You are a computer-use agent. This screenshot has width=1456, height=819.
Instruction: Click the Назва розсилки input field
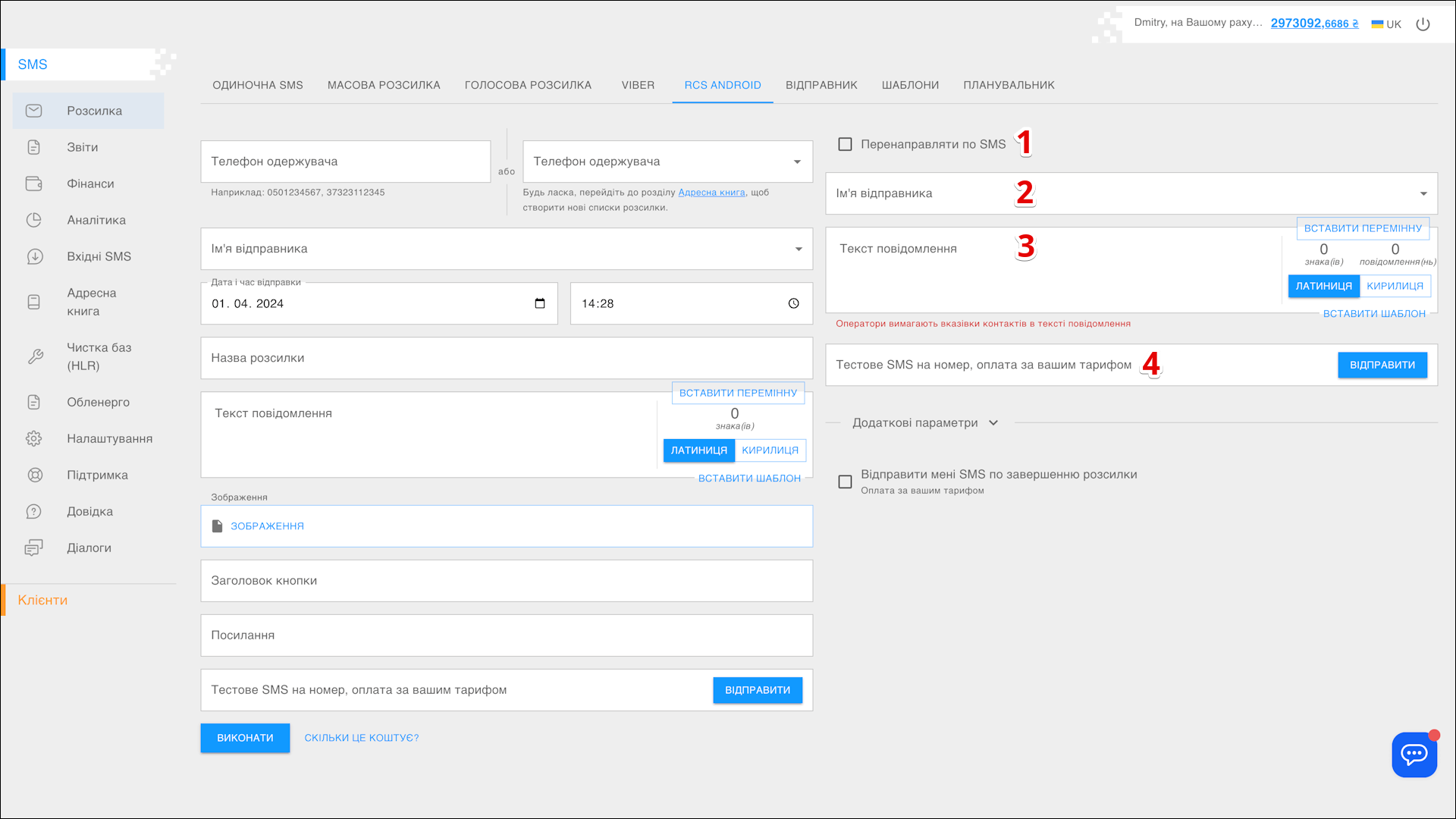coord(506,358)
